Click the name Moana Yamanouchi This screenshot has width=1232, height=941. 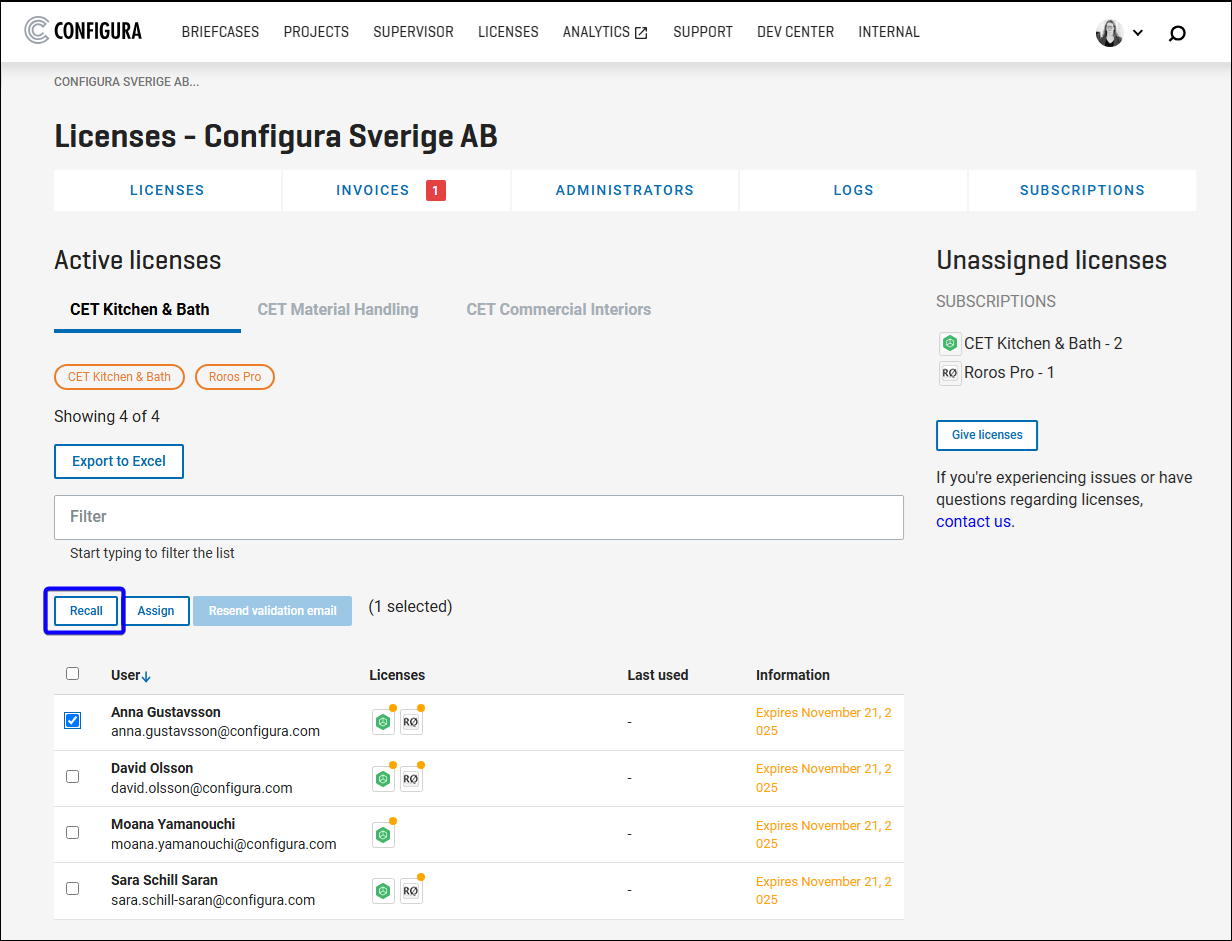tap(173, 824)
